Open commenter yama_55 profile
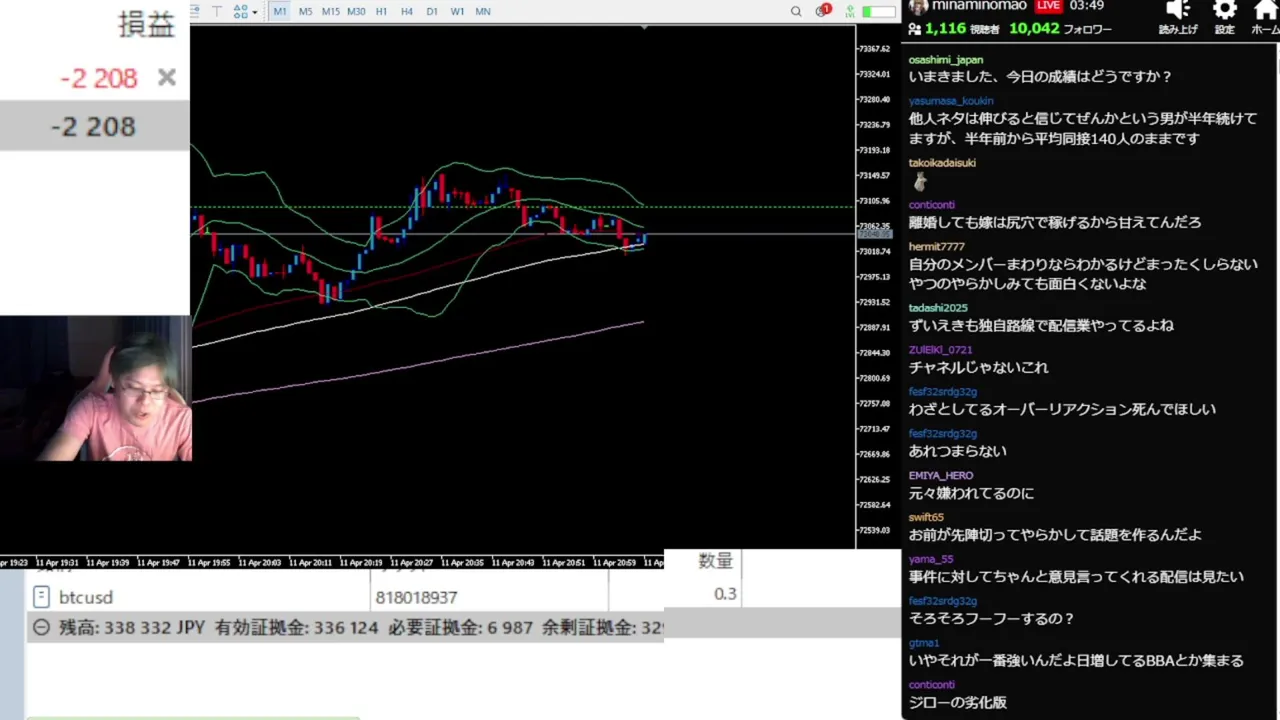This screenshot has height=720, width=1280. pos(931,560)
